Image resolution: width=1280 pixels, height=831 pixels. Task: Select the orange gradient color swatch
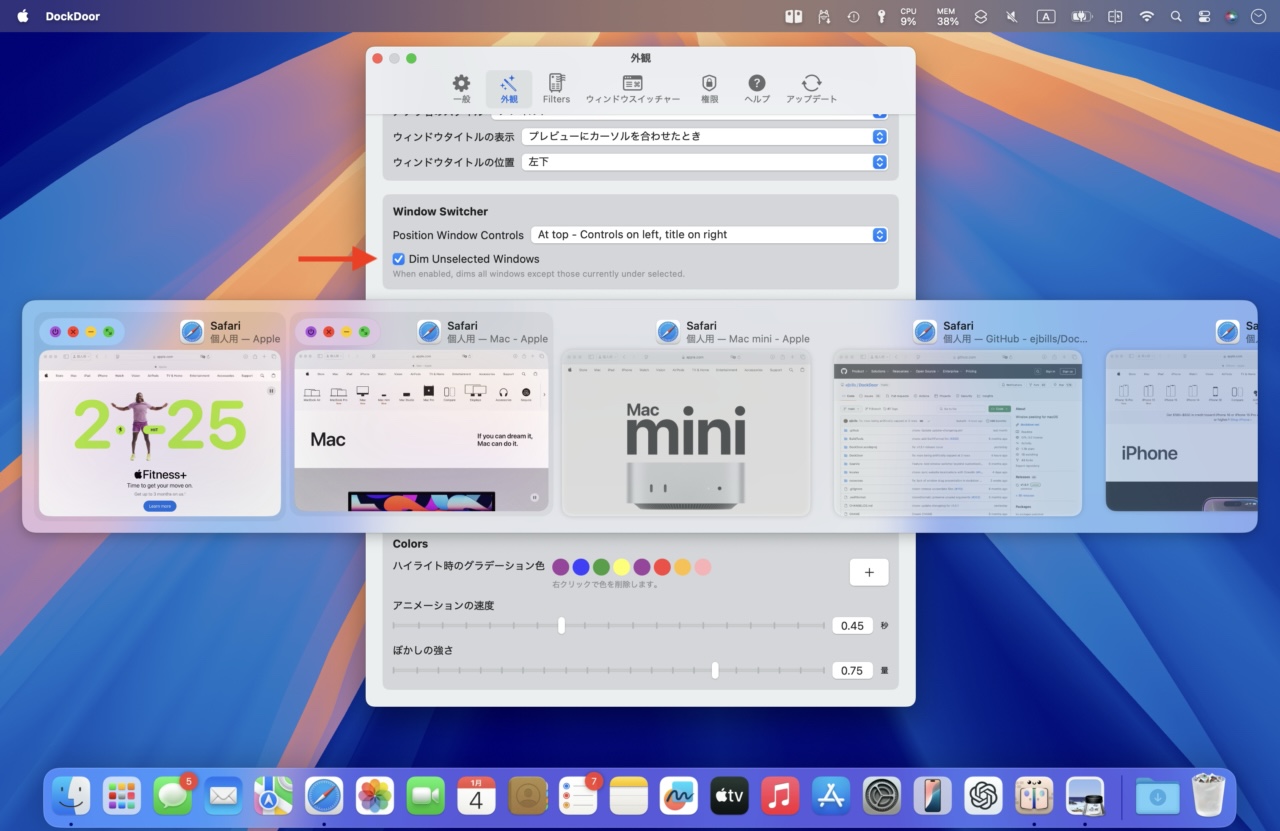coord(682,567)
